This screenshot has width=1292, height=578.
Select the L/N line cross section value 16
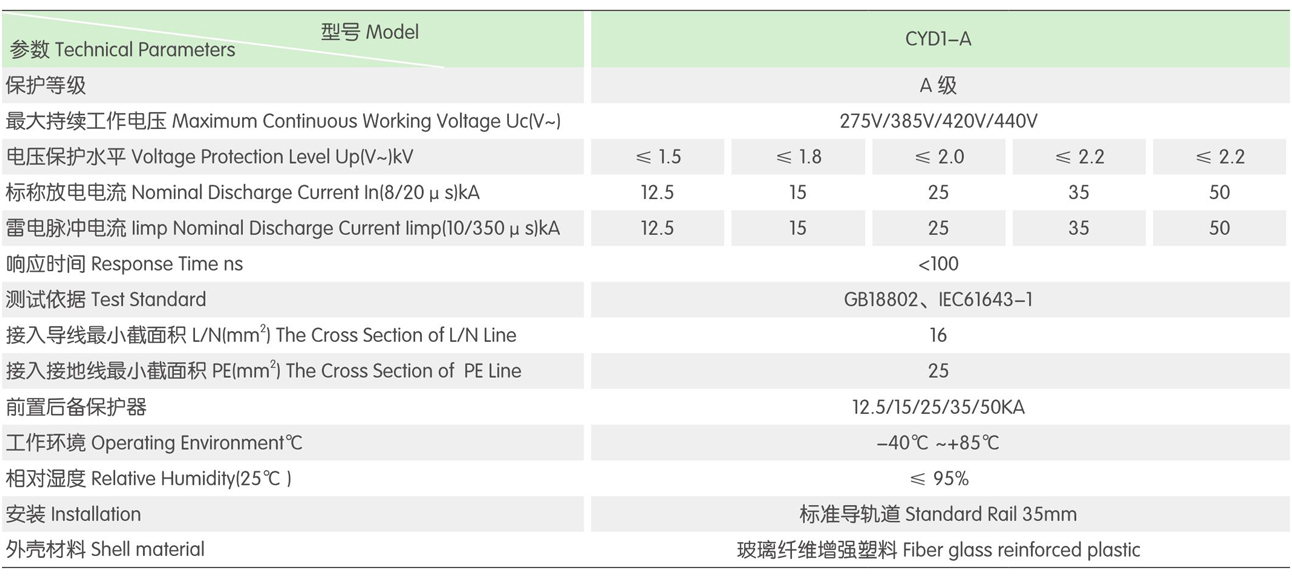click(937, 336)
